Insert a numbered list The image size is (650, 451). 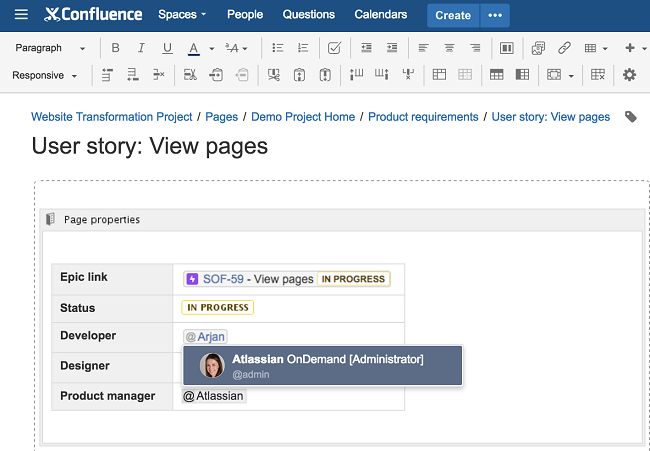[x=303, y=48]
